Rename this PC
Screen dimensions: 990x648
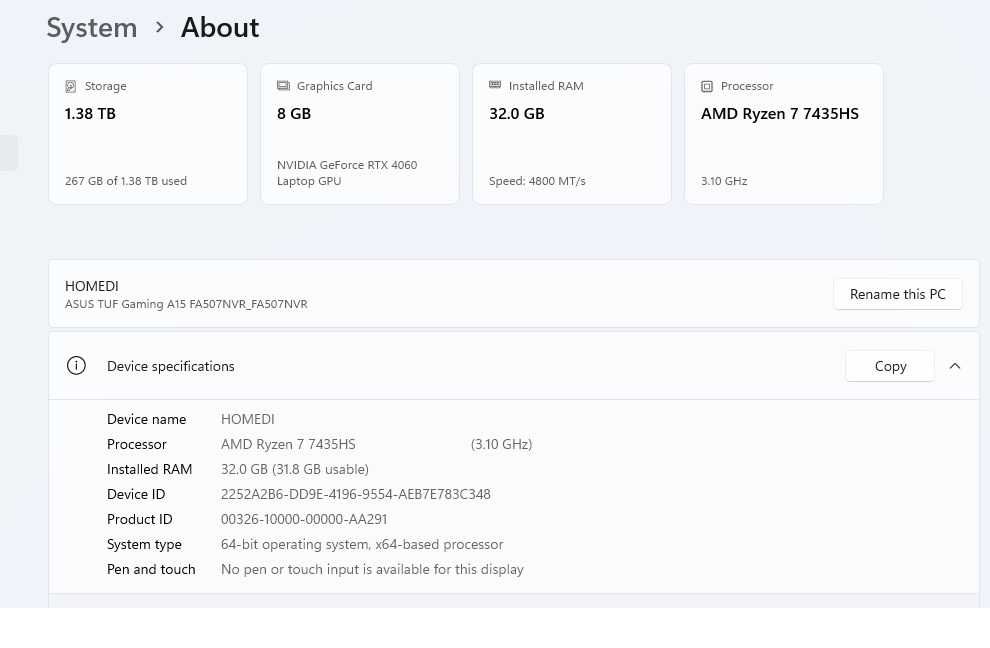coord(897,294)
